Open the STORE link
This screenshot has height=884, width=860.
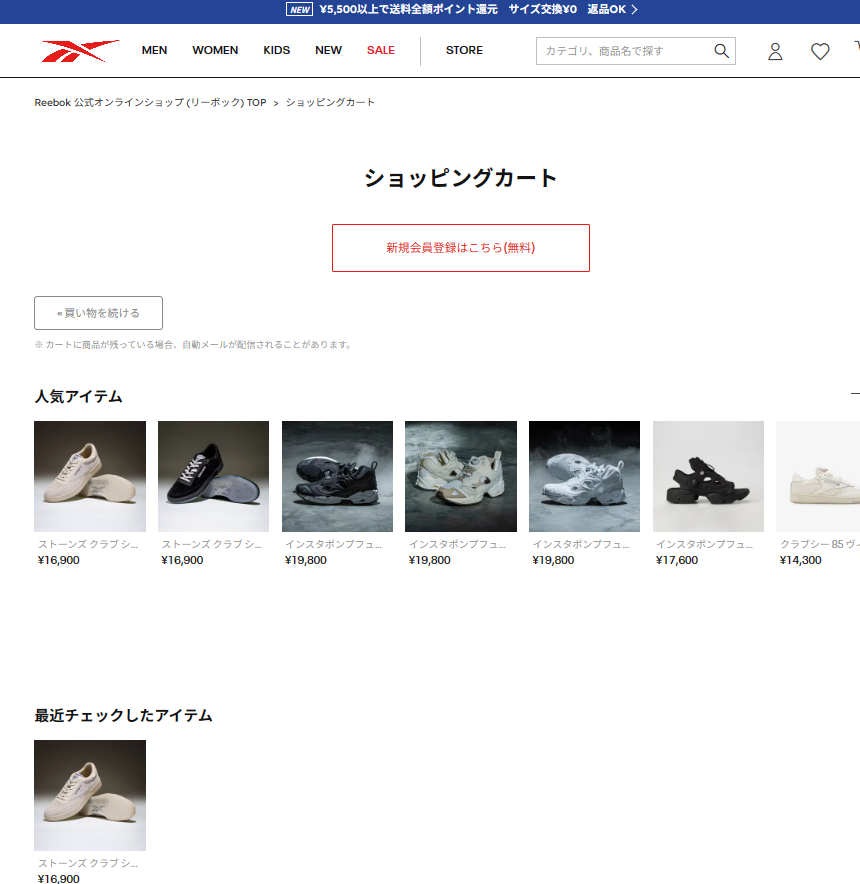pyautogui.click(x=464, y=50)
